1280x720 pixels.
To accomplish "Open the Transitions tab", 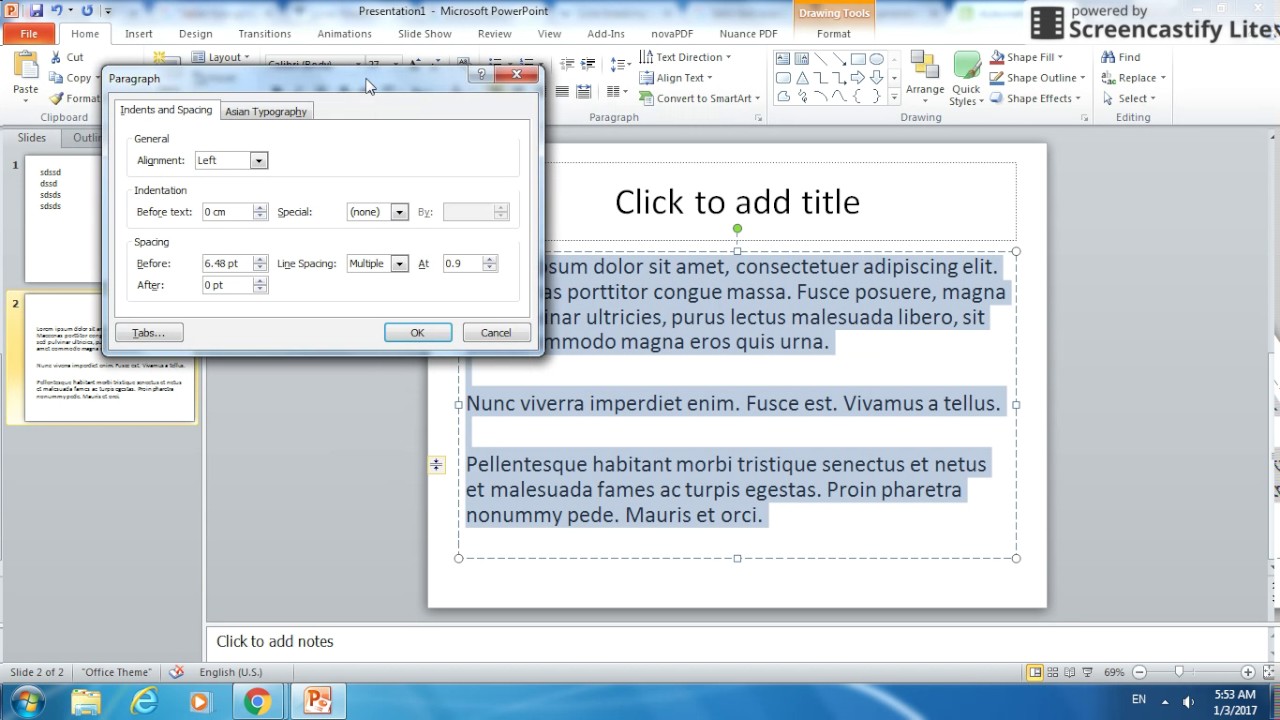I will 265,34.
